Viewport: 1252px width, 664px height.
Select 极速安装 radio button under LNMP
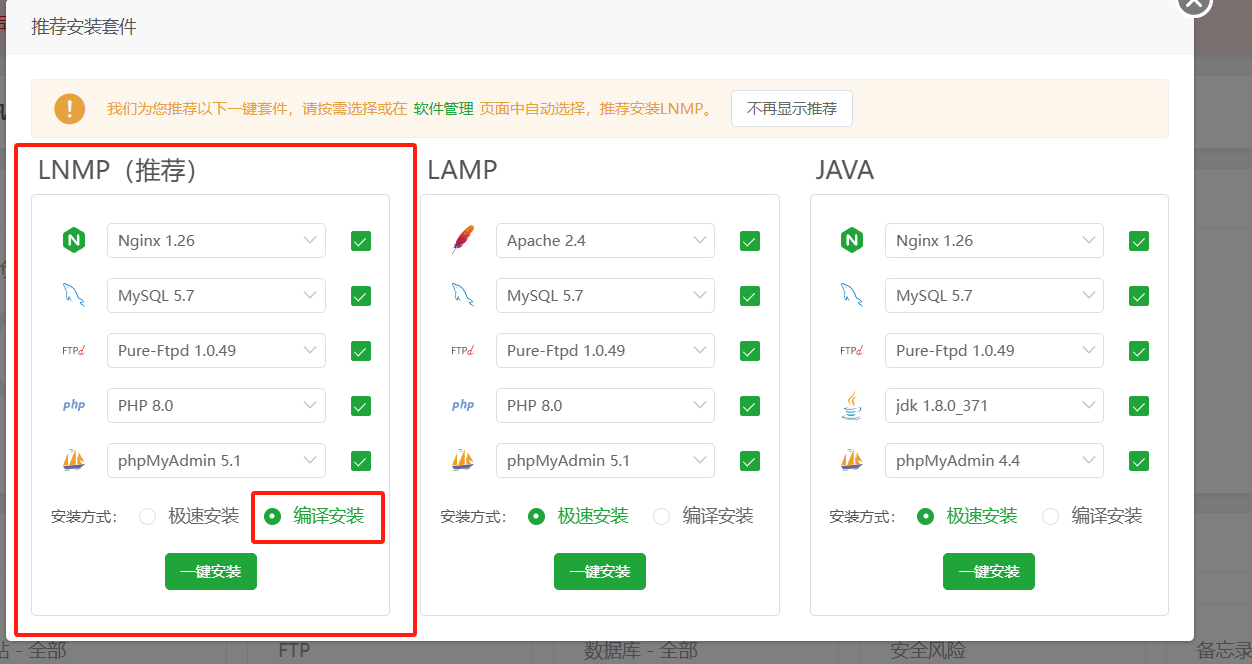[x=148, y=517]
